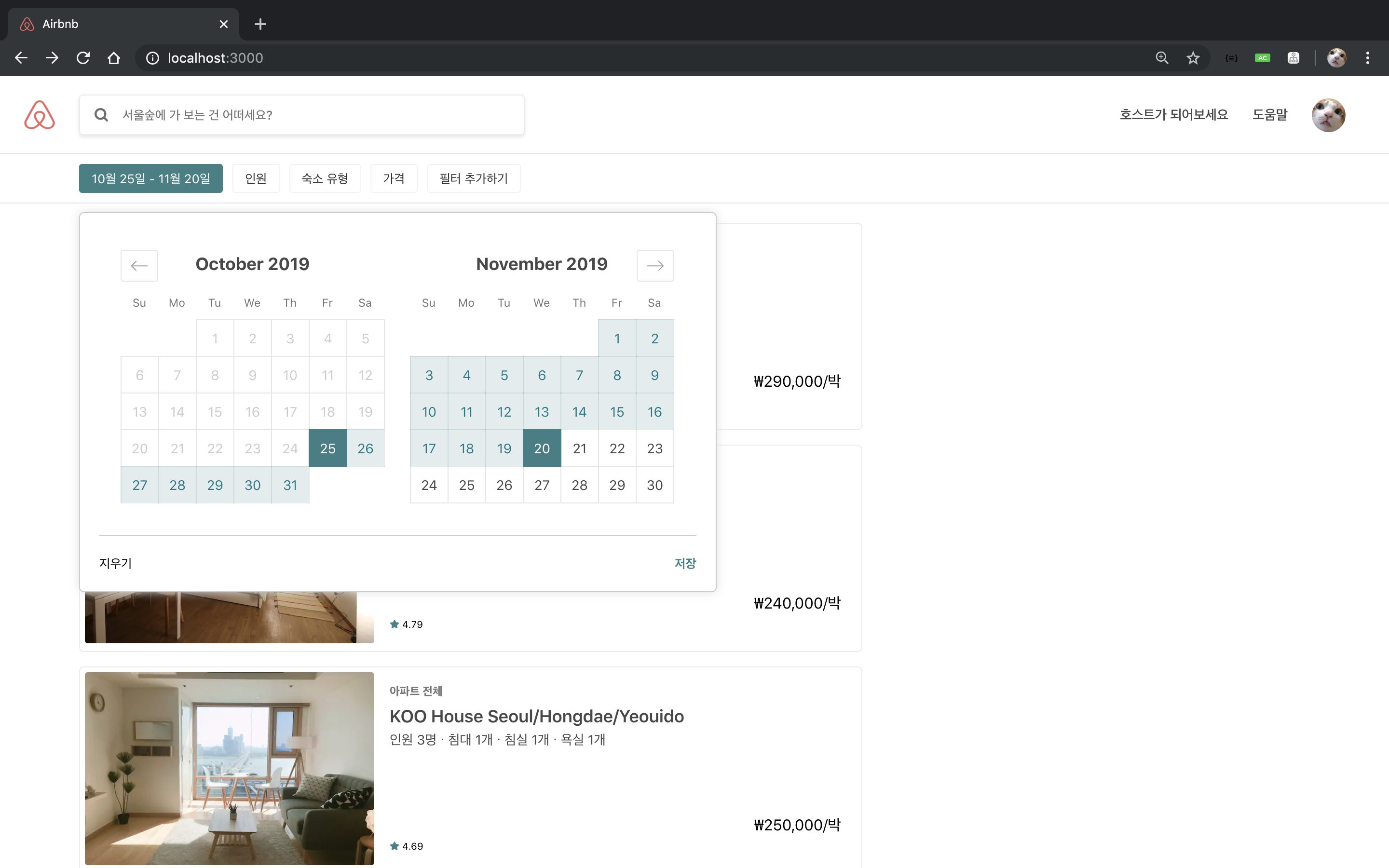Click the Airbnb logo icon
This screenshot has width=1389, height=868.
click(x=40, y=115)
